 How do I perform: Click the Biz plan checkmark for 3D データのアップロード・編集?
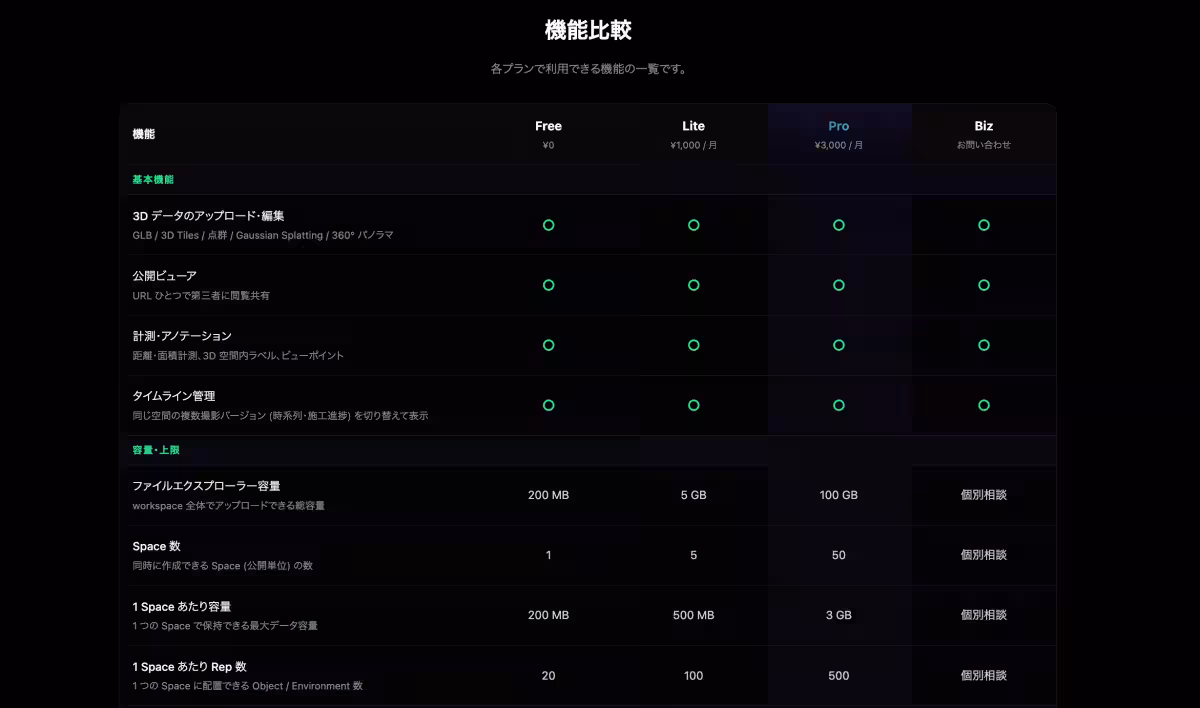[x=983, y=225]
